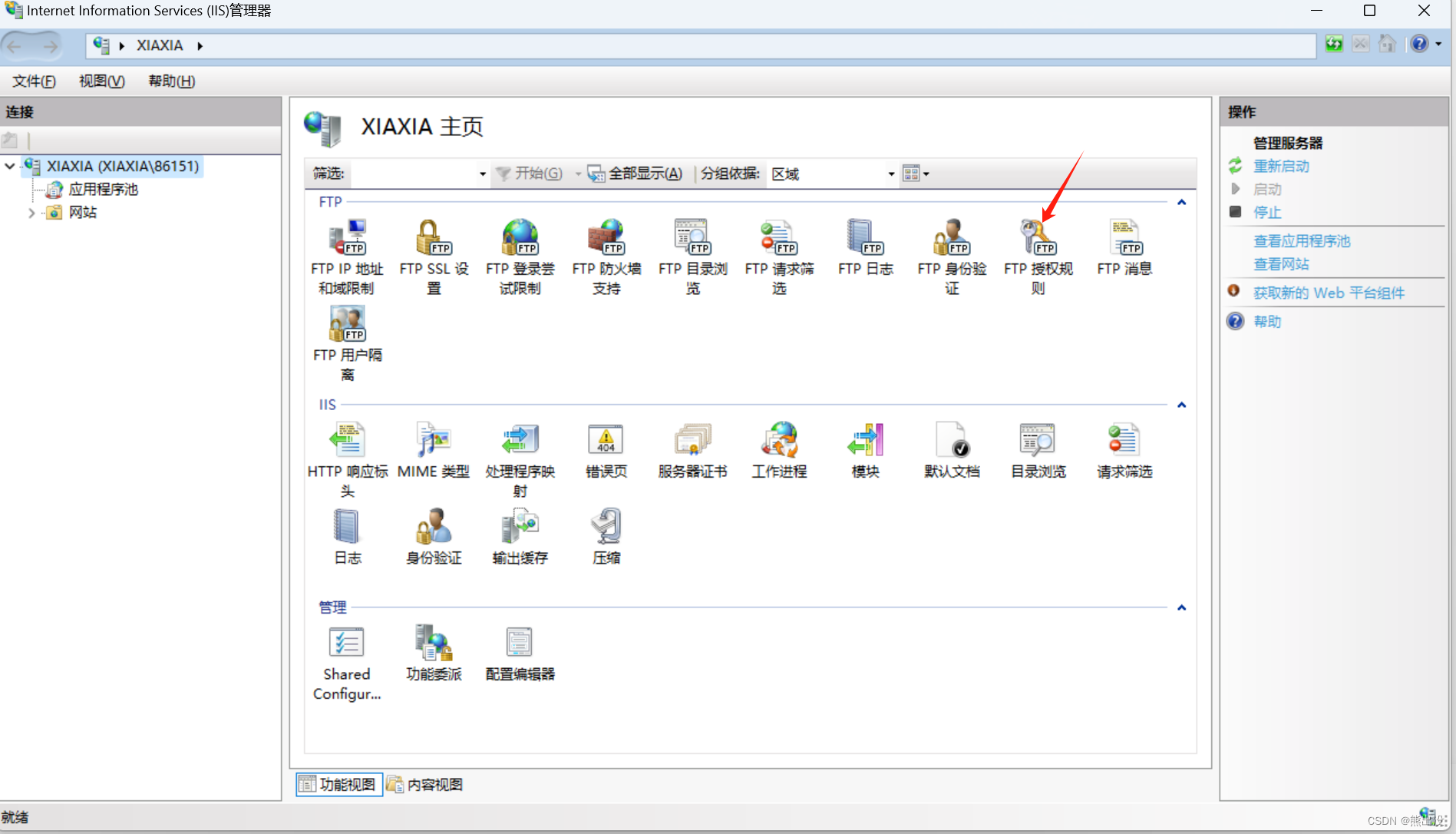Open FTP IP 地址和域限制 feature

point(347,256)
